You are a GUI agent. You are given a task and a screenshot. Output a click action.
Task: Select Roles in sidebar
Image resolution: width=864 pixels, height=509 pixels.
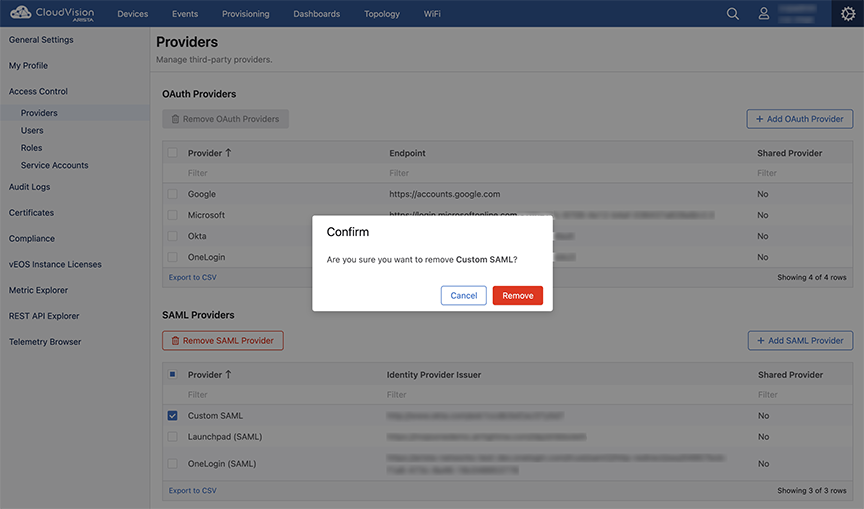click(x=31, y=148)
